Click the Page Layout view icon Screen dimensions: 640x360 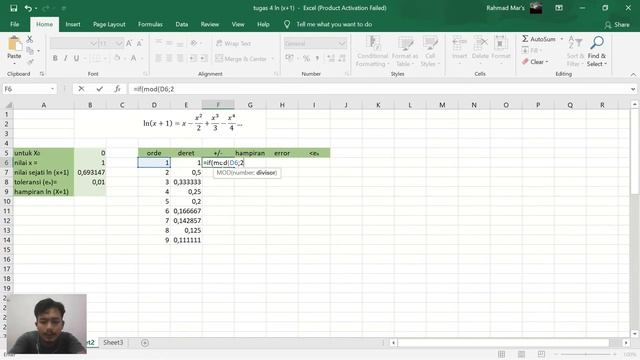521,354
